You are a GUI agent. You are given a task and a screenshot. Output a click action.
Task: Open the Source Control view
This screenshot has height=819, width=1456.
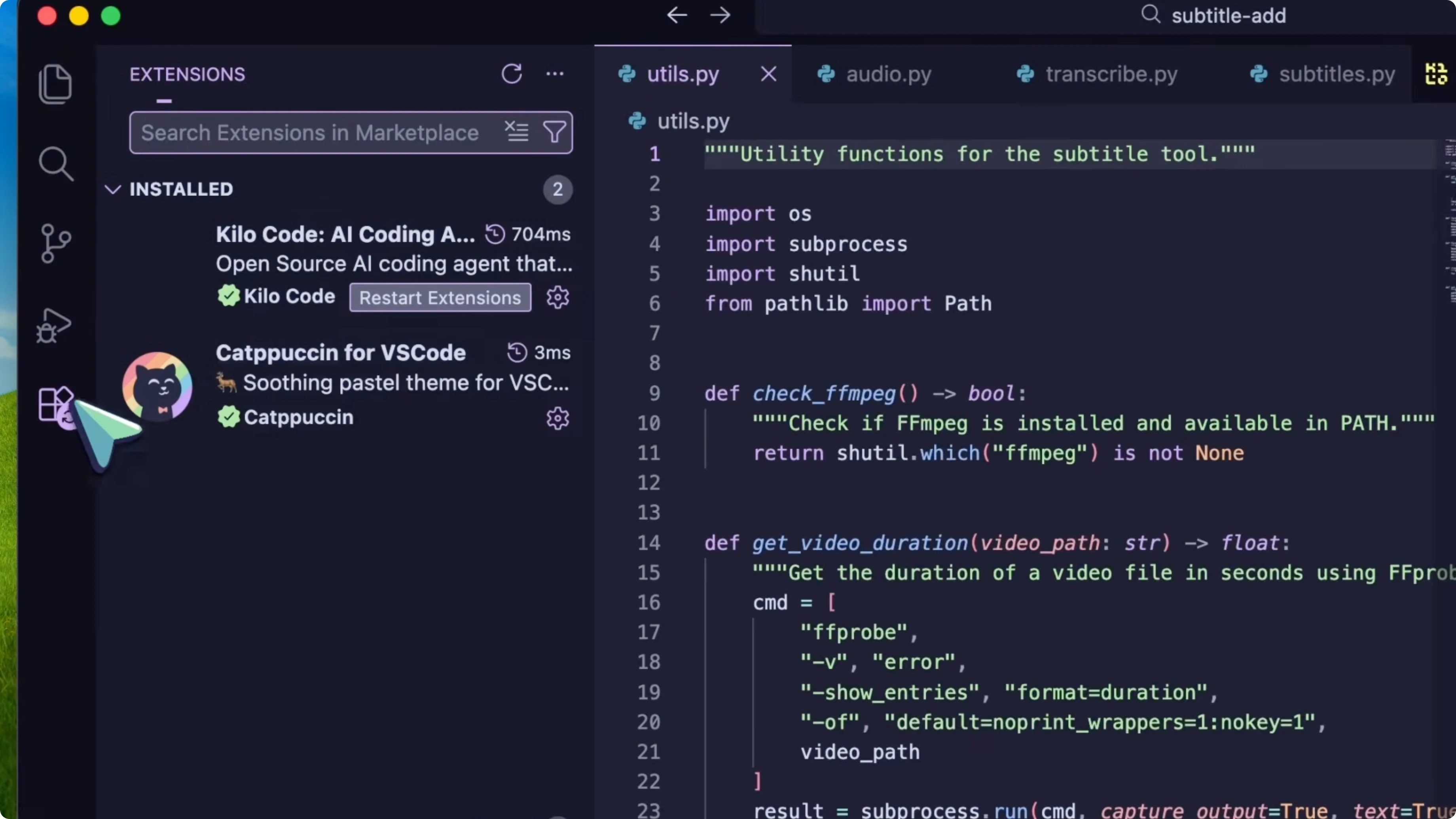[55, 243]
